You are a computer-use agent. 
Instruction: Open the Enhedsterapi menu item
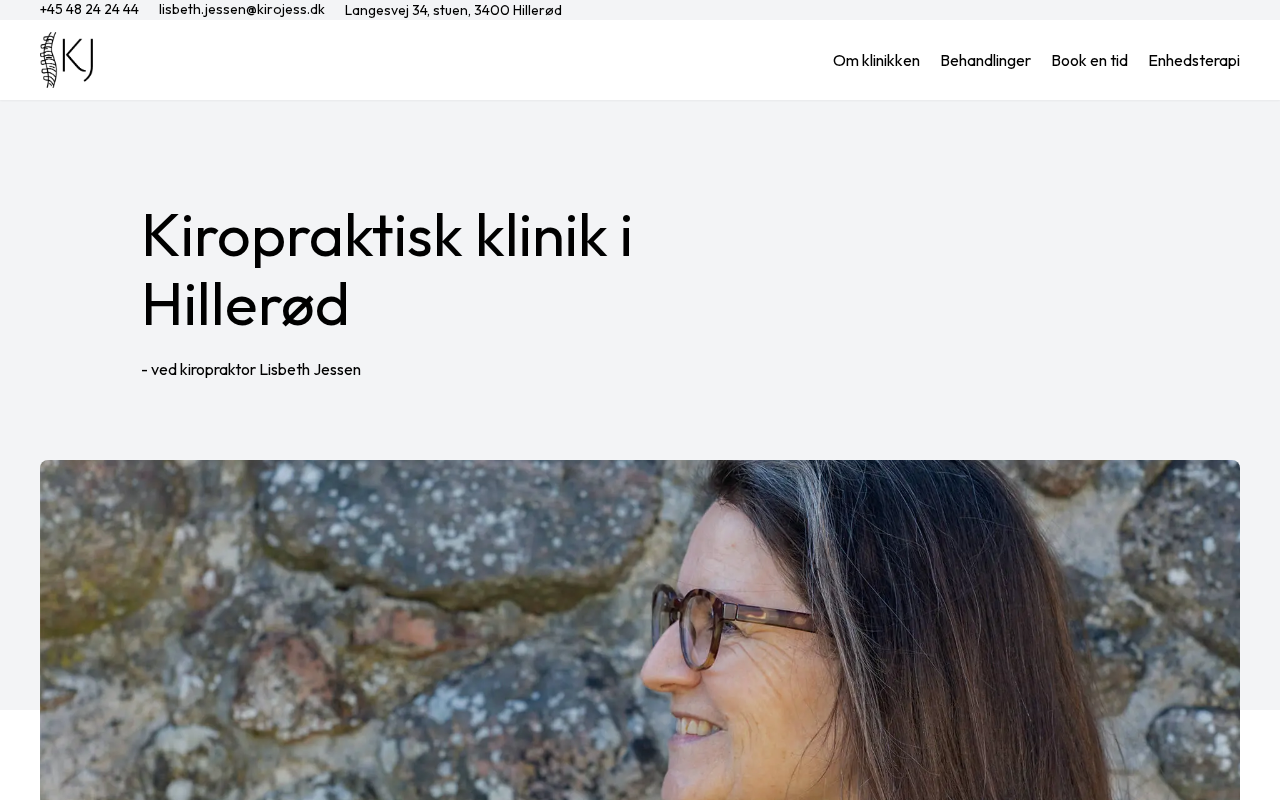pos(1194,60)
